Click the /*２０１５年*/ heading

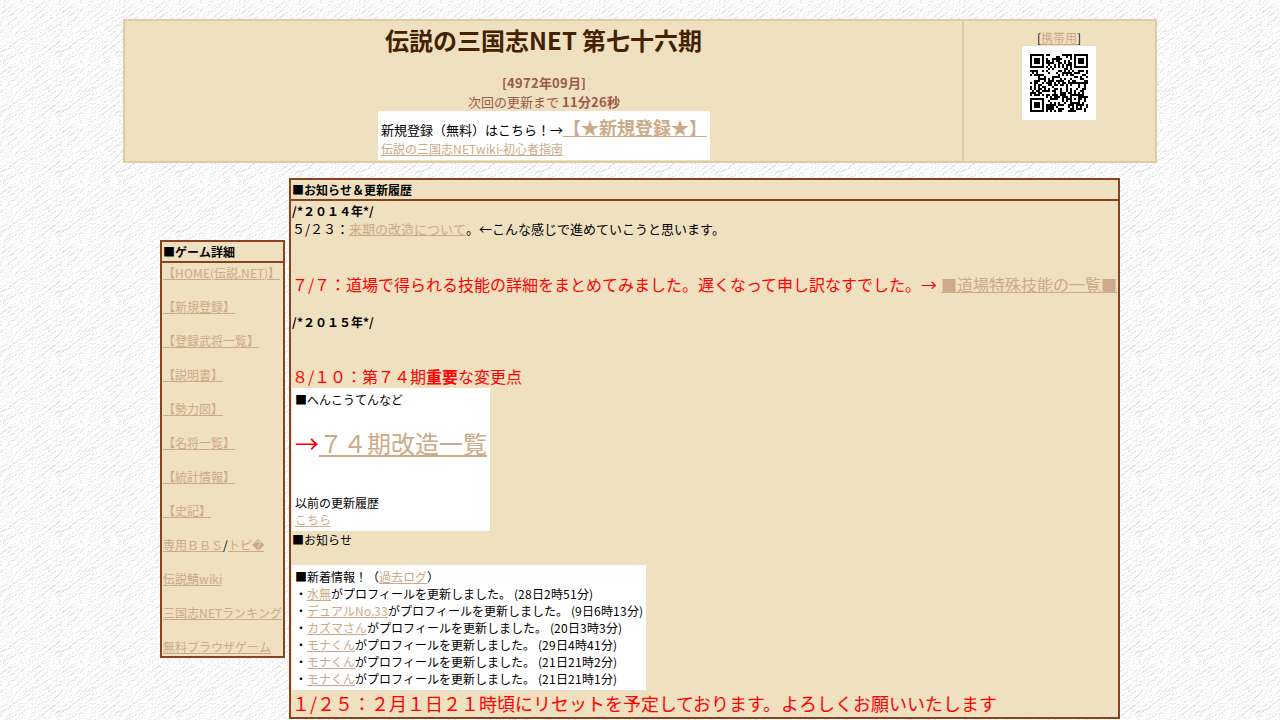pyautogui.click(x=333, y=322)
